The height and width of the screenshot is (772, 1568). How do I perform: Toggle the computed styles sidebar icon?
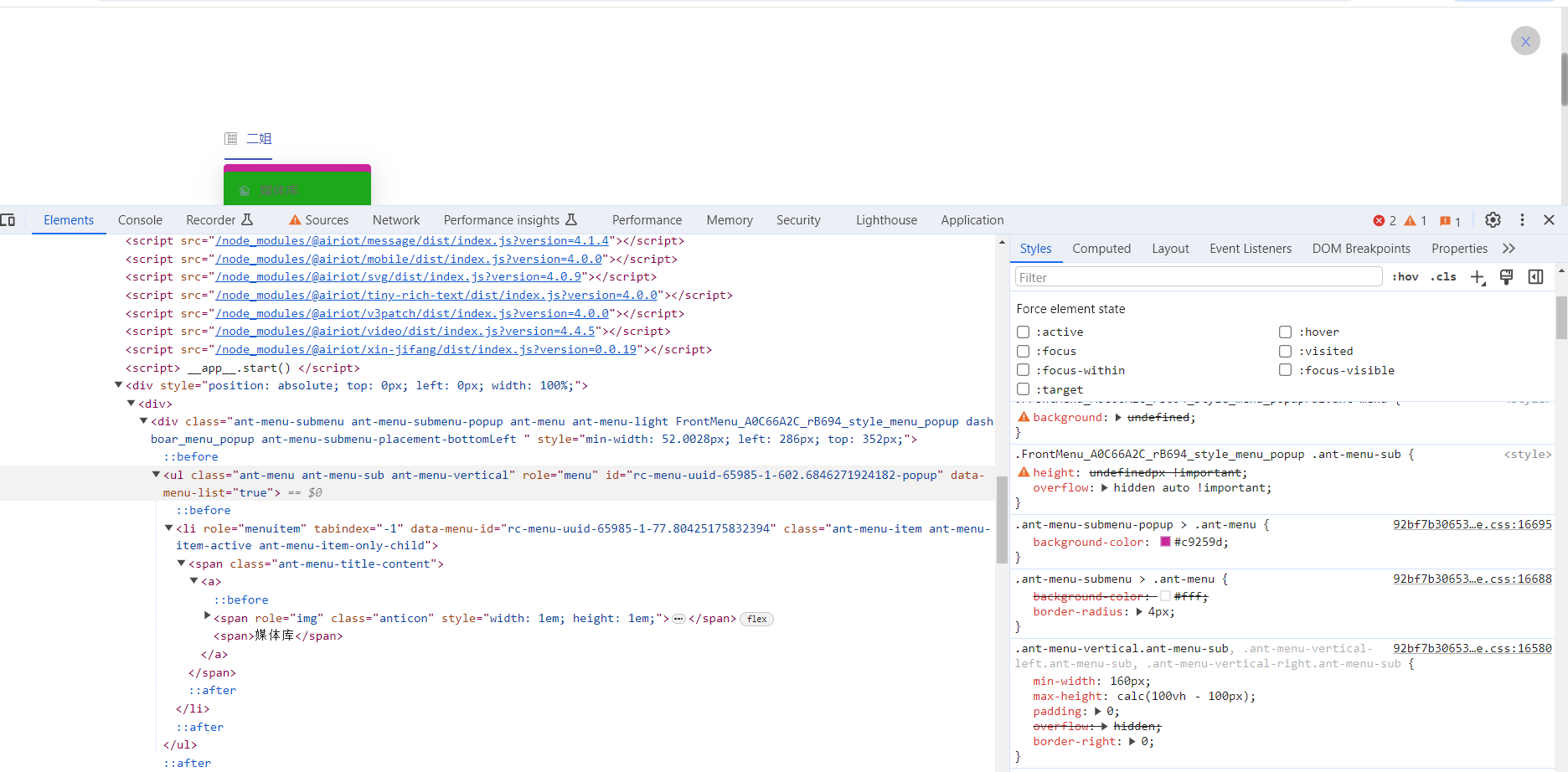coord(1535,277)
